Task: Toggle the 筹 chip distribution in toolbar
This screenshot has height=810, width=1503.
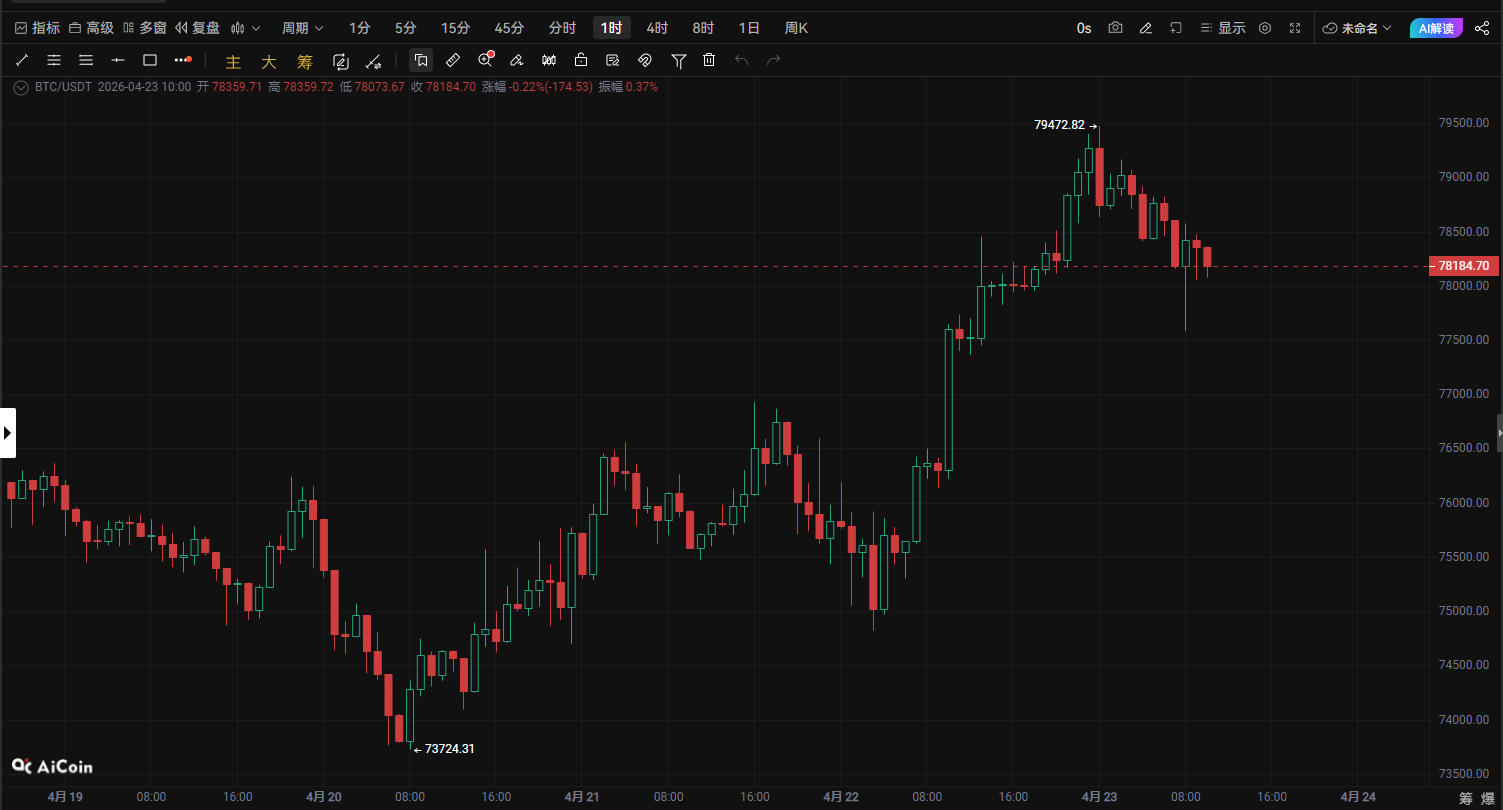Action: (305, 61)
